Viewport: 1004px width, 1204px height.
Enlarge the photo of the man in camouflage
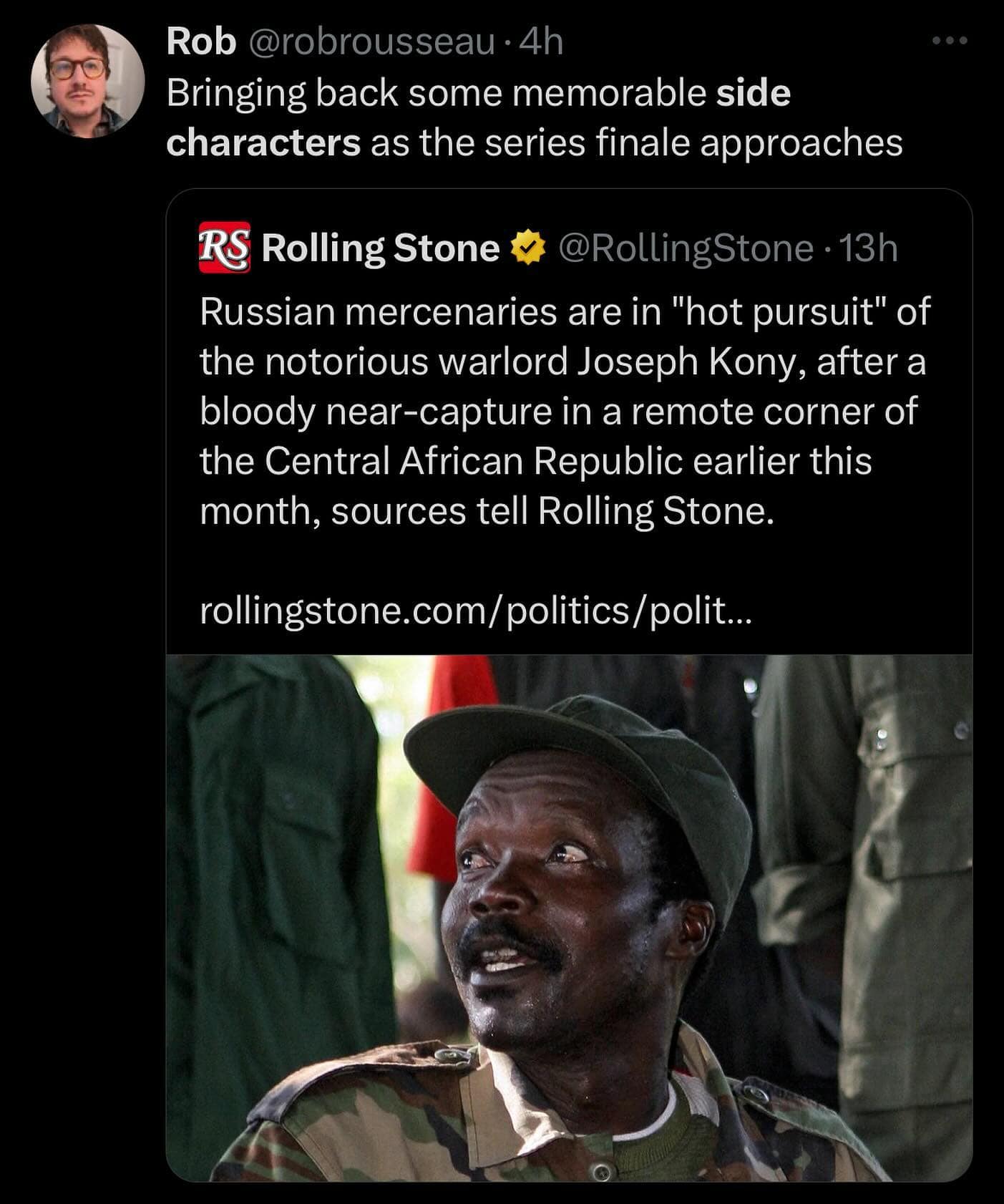(x=569, y=918)
